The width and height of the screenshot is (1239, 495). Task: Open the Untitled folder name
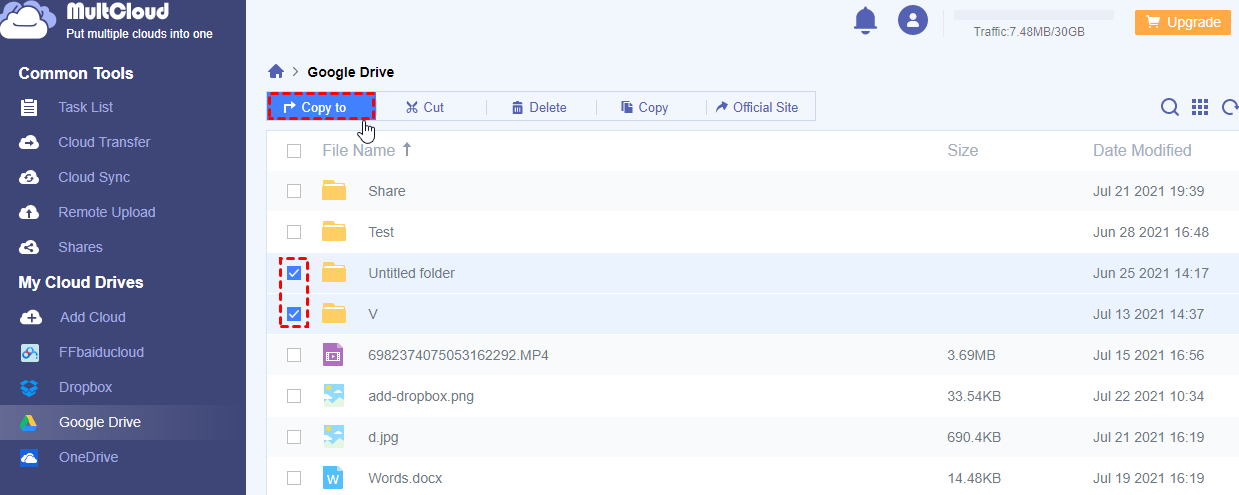coord(411,273)
